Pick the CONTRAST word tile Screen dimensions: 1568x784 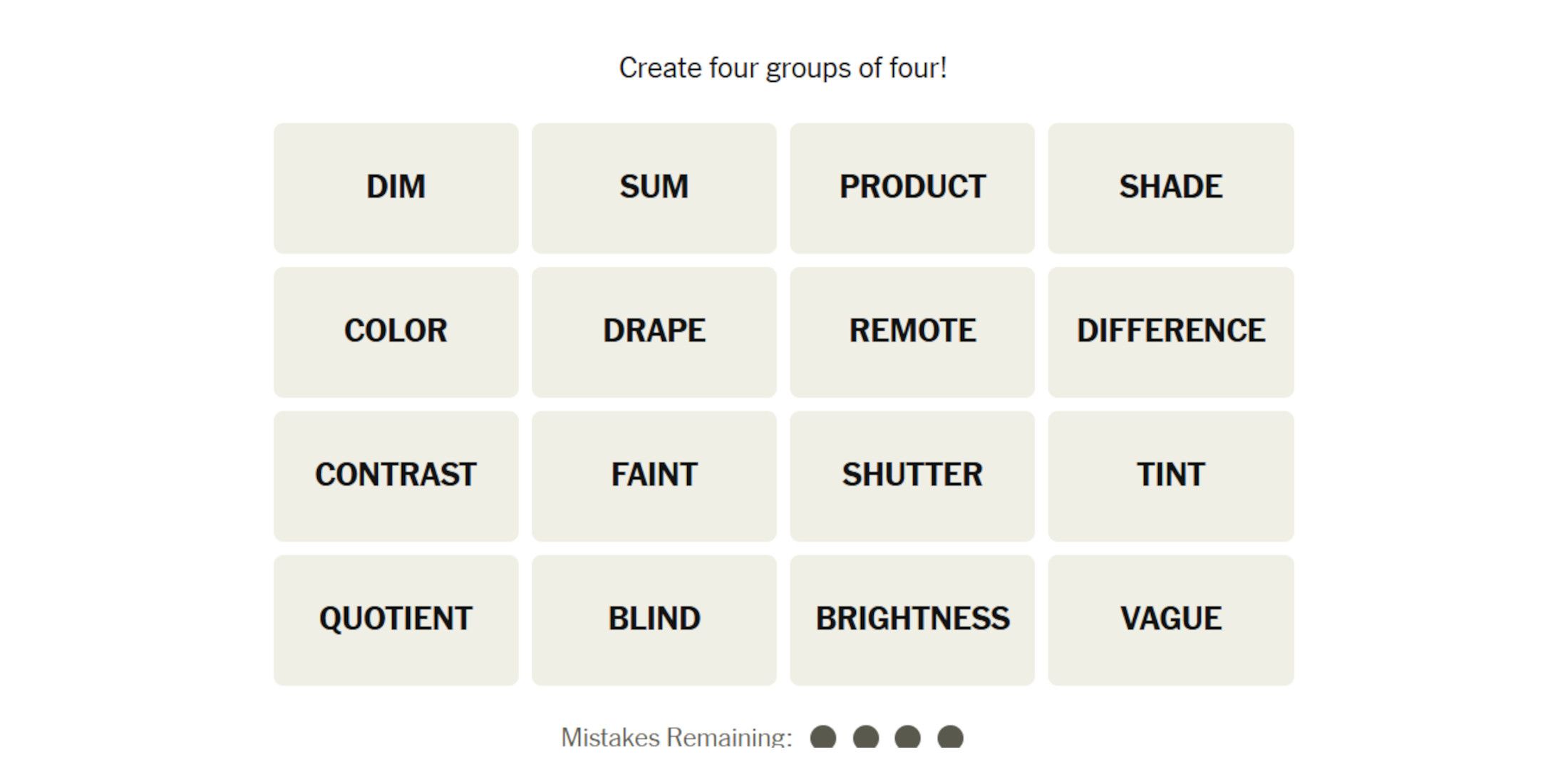396,476
